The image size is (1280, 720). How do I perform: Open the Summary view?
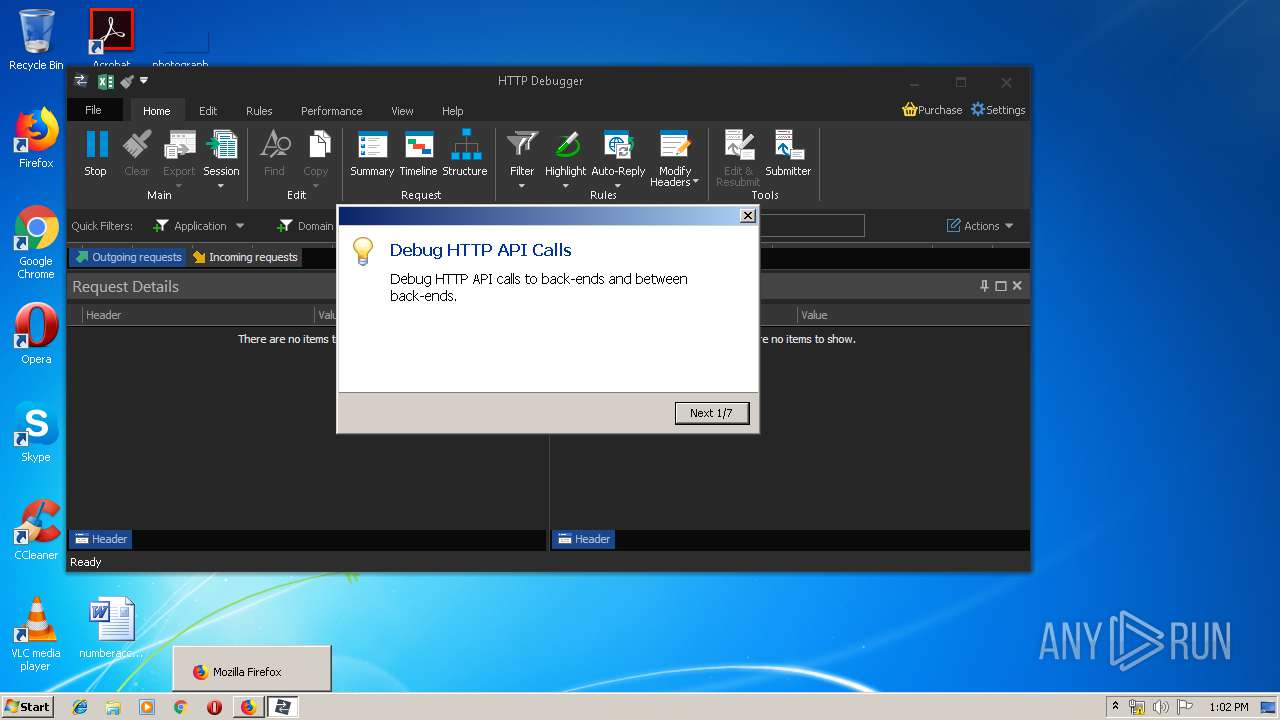coord(372,153)
